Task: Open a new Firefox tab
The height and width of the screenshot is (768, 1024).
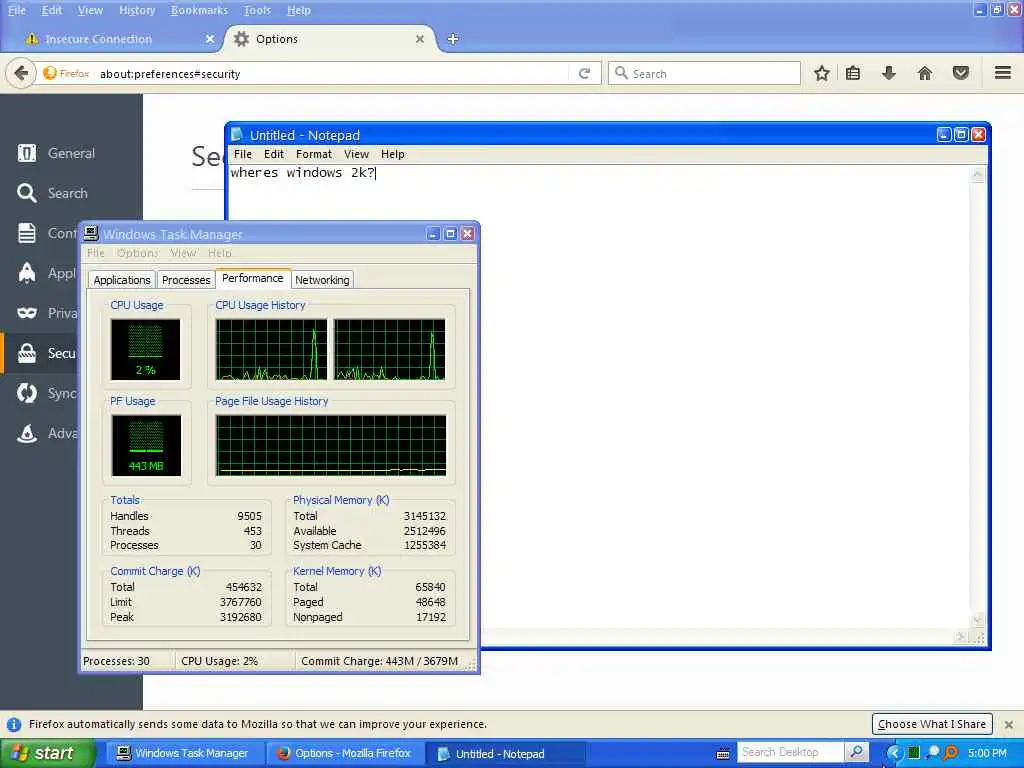Action: (x=453, y=39)
